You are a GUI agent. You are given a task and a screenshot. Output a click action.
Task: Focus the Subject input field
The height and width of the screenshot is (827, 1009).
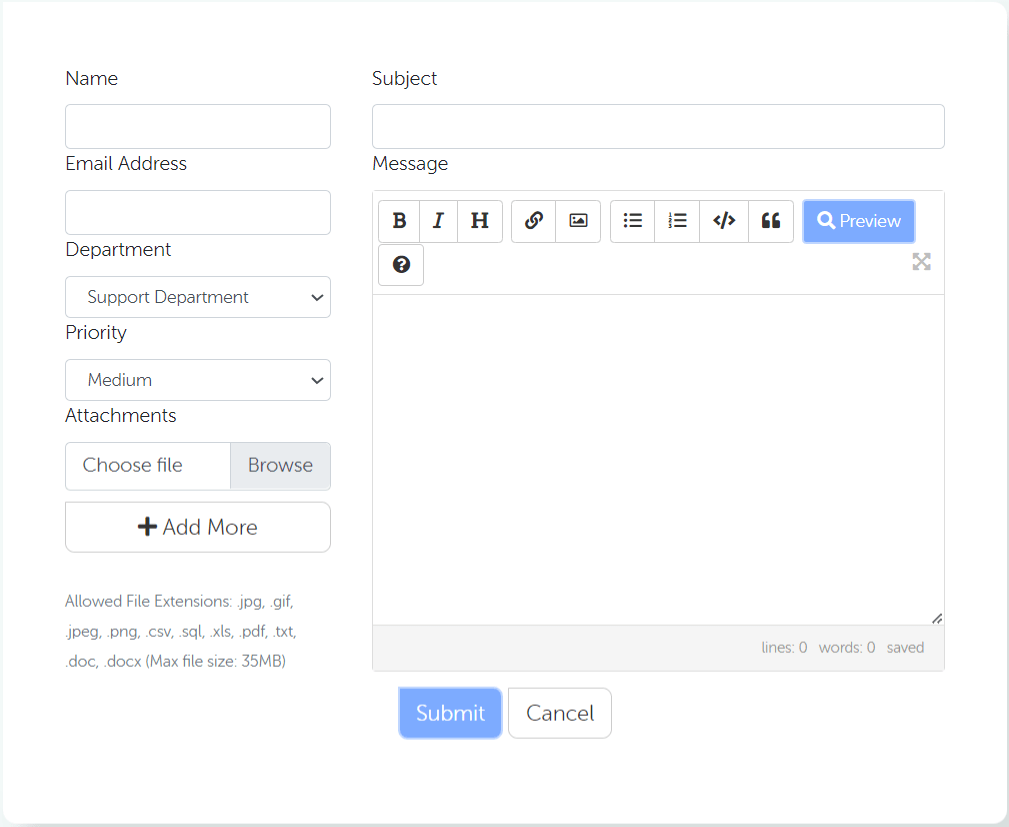tap(658, 127)
